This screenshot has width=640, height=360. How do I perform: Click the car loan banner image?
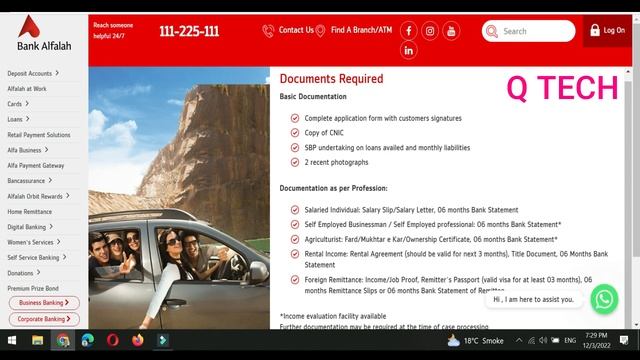tap(179, 198)
